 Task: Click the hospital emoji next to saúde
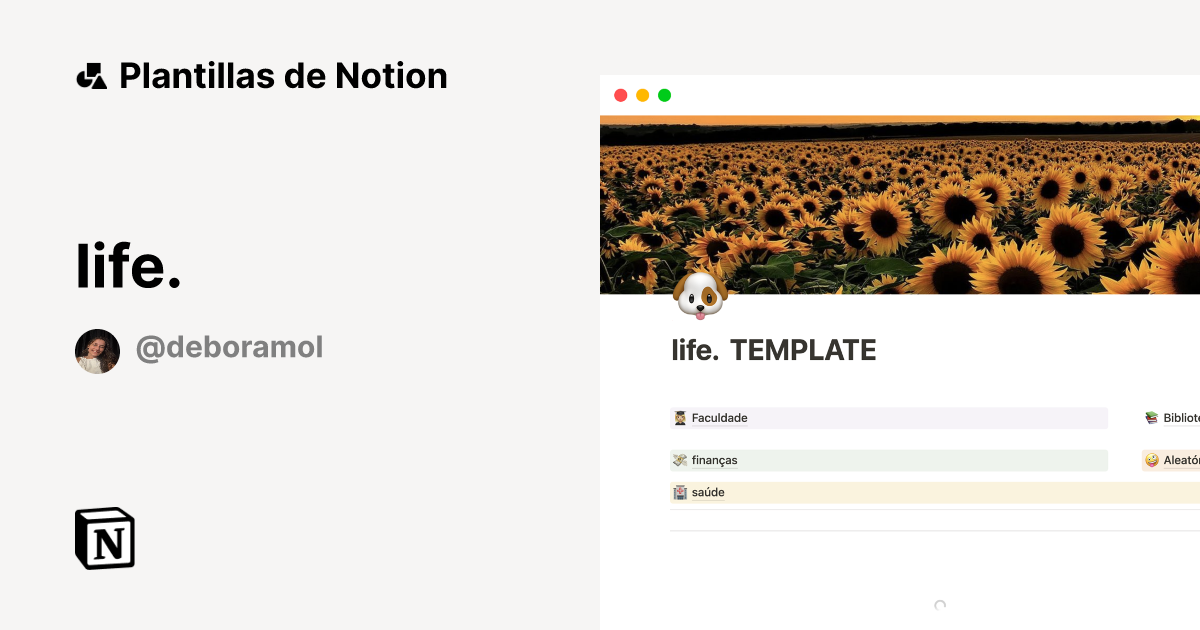click(x=681, y=492)
